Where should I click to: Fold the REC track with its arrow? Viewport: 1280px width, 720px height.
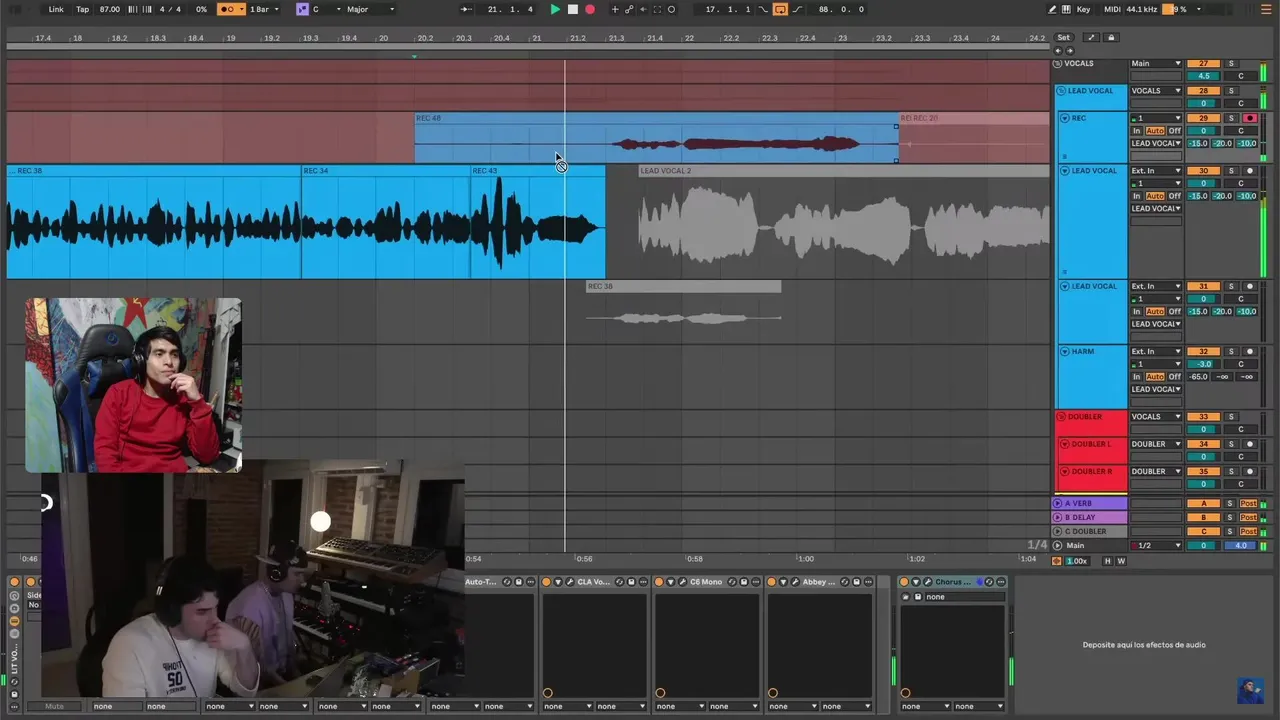(x=1065, y=118)
